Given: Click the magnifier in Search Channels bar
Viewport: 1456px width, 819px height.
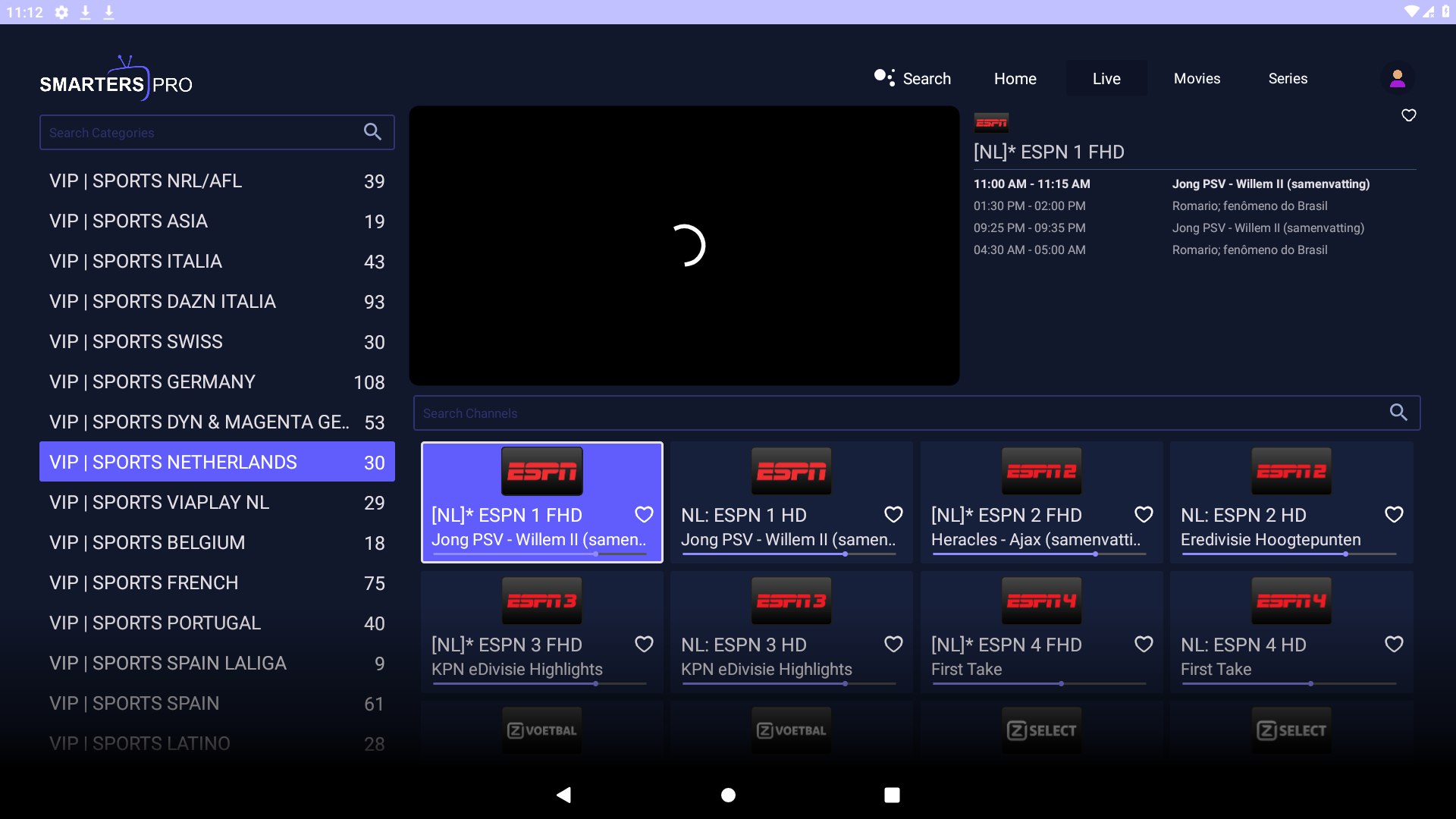Looking at the screenshot, I should [1399, 413].
